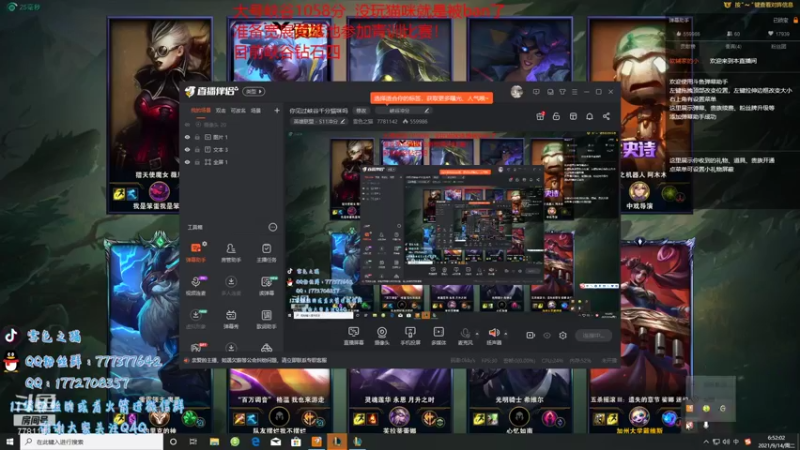Click the record video icon near settings
800x450 pixels.
531,335
